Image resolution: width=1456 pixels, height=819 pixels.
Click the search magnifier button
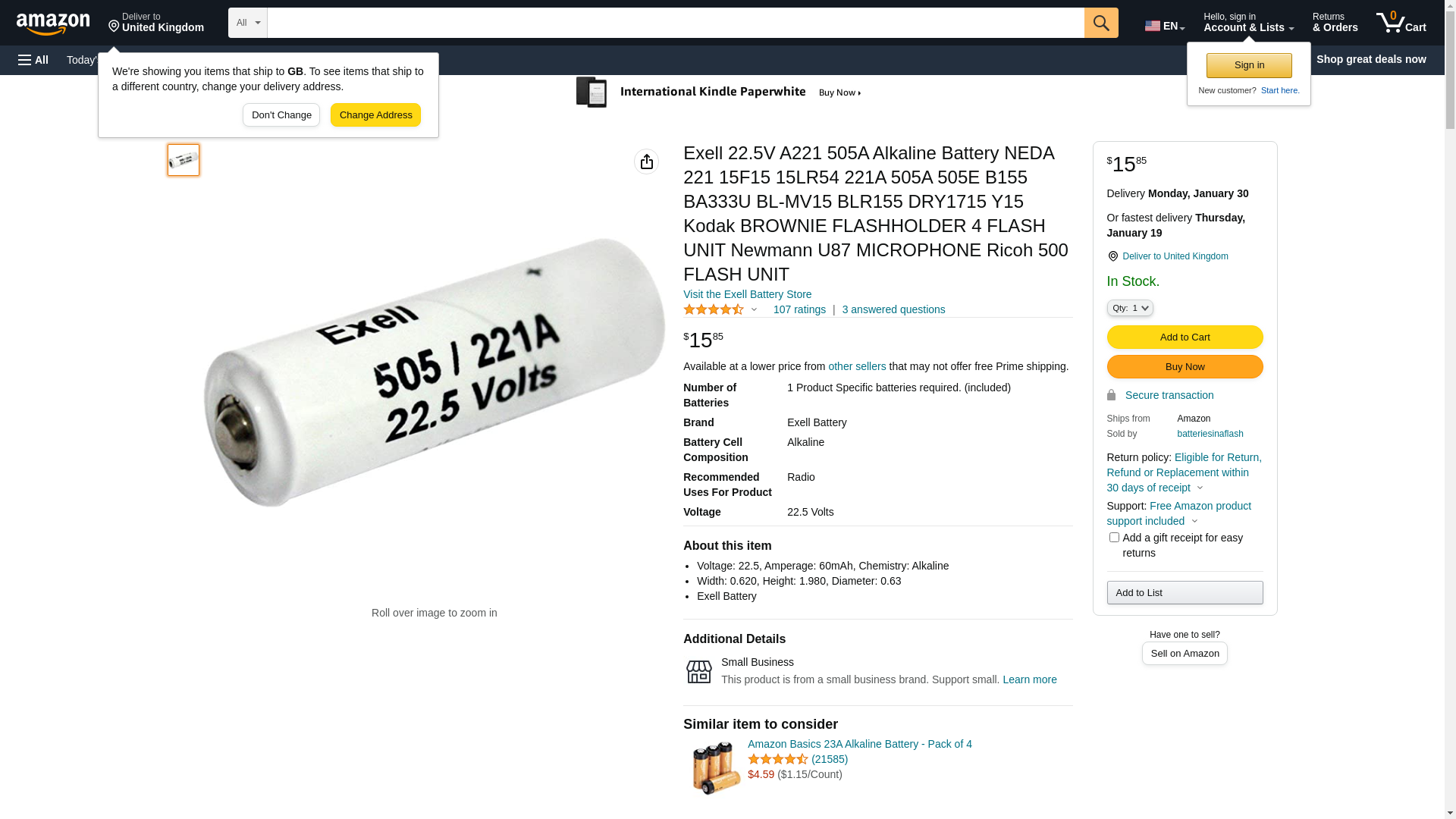pyautogui.click(x=1100, y=23)
